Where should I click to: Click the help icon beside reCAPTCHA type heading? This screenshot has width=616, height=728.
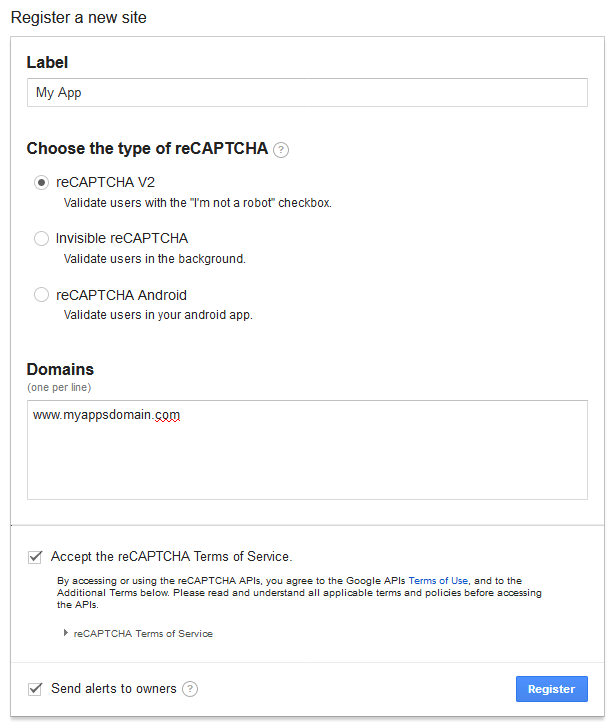click(281, 150)
